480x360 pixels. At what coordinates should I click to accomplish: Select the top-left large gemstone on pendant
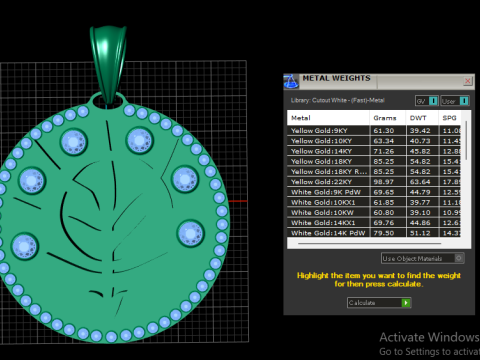click(74, 142)
